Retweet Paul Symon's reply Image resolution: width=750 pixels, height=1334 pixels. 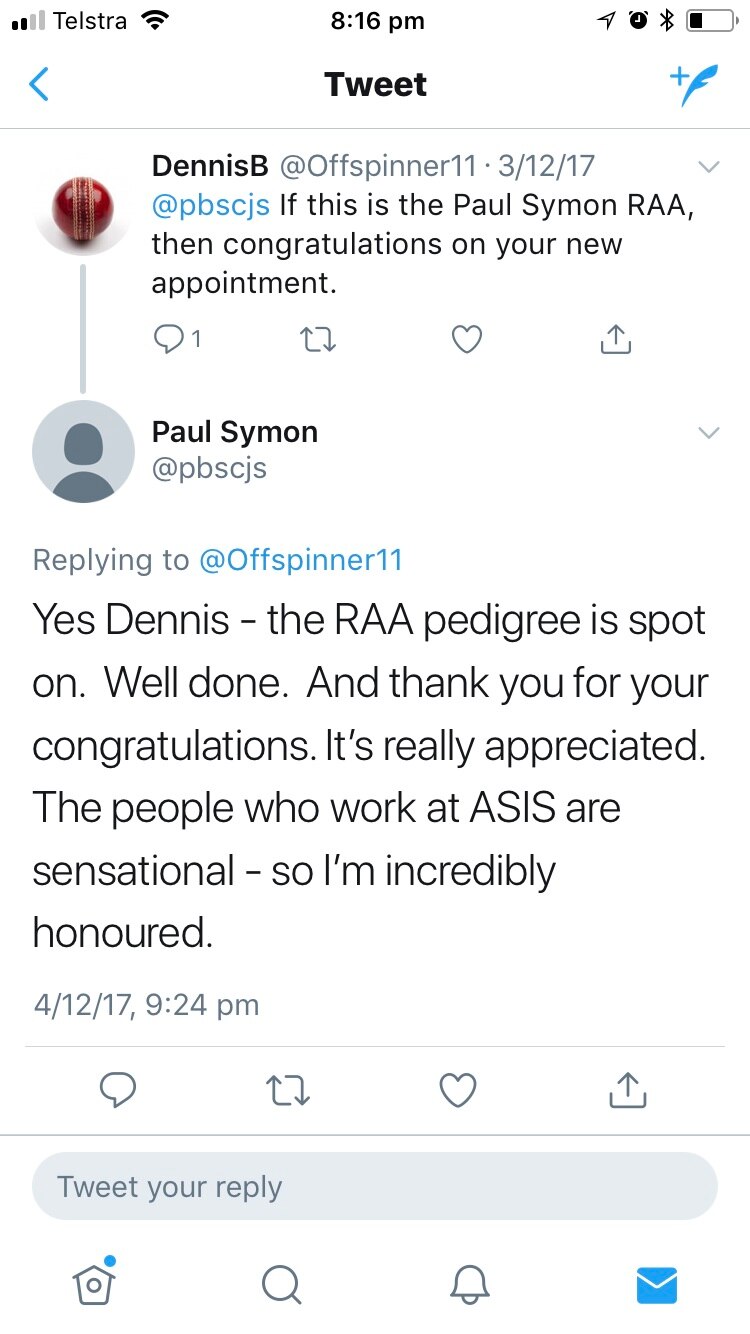pyautogui.click(x=288, y=1089)
